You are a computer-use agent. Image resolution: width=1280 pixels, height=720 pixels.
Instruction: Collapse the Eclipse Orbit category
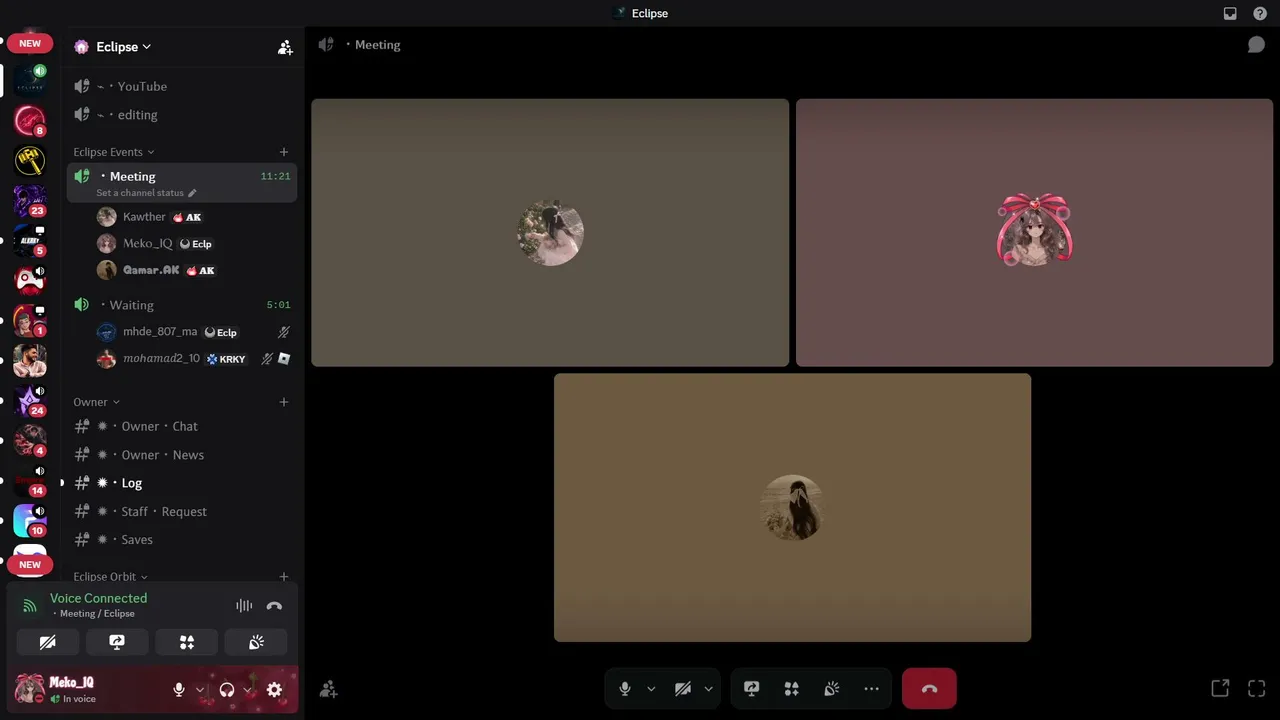[110, 577]
